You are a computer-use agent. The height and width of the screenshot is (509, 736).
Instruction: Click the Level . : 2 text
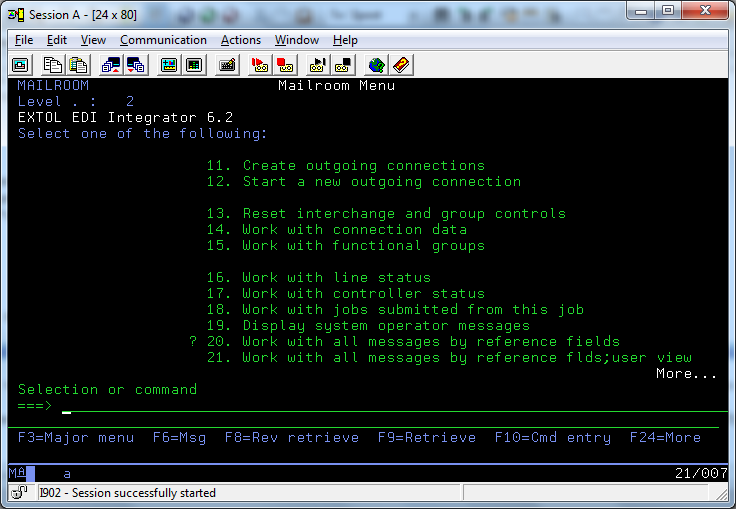pyautogui.click(x=76, y=101)
